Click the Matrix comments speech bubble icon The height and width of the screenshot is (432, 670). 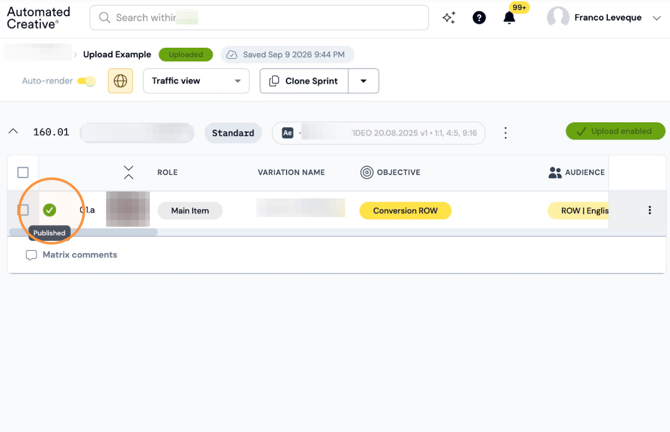coord(31,255)
